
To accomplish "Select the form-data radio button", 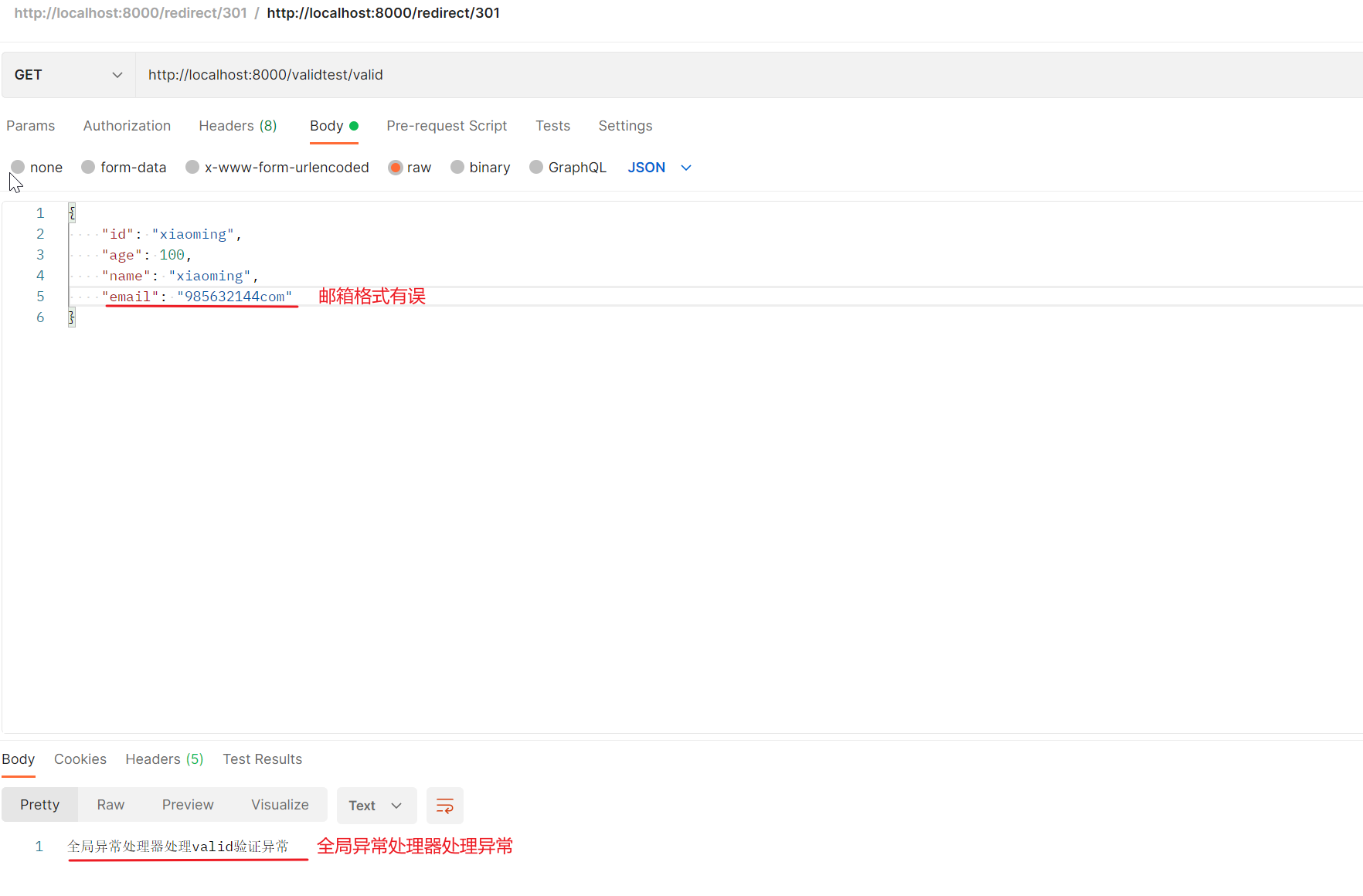I will pyautogui.click(x=88, y=167).
